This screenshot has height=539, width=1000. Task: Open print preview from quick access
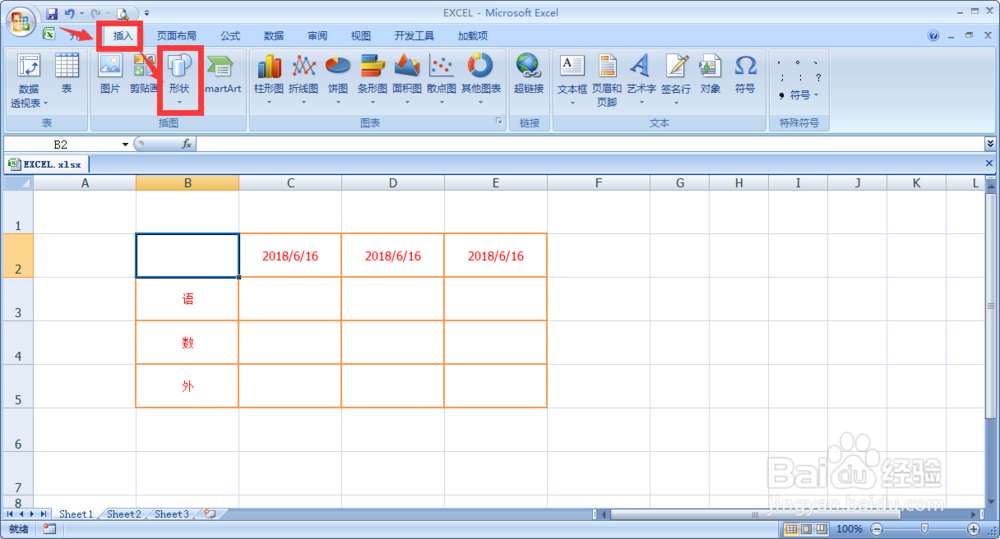[x=122, y=13]
